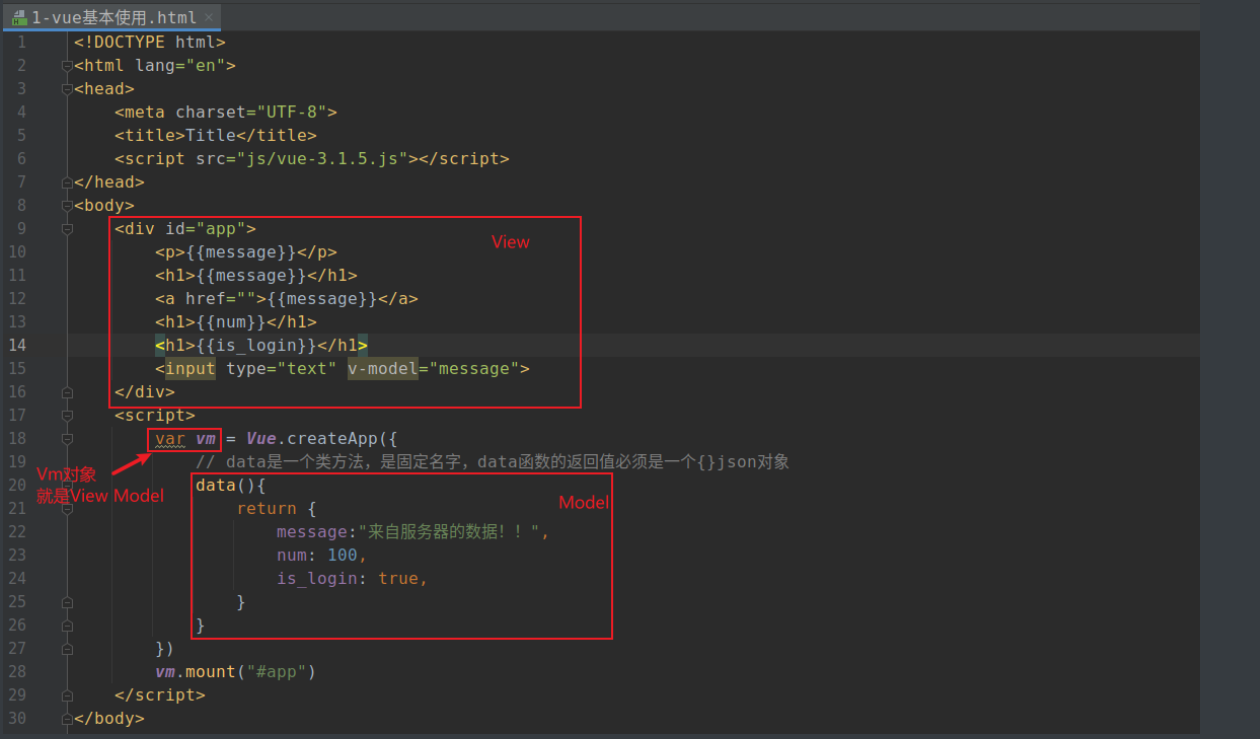
Task: Fold the <div id="app"> block
Action: click(67, 229)
